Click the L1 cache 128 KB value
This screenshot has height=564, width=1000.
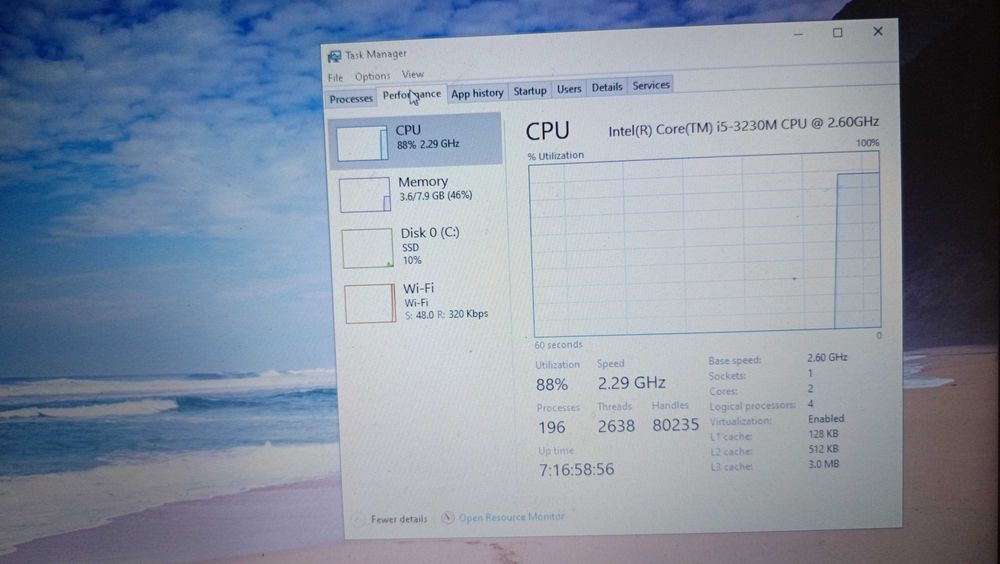[x=823, y=434]
